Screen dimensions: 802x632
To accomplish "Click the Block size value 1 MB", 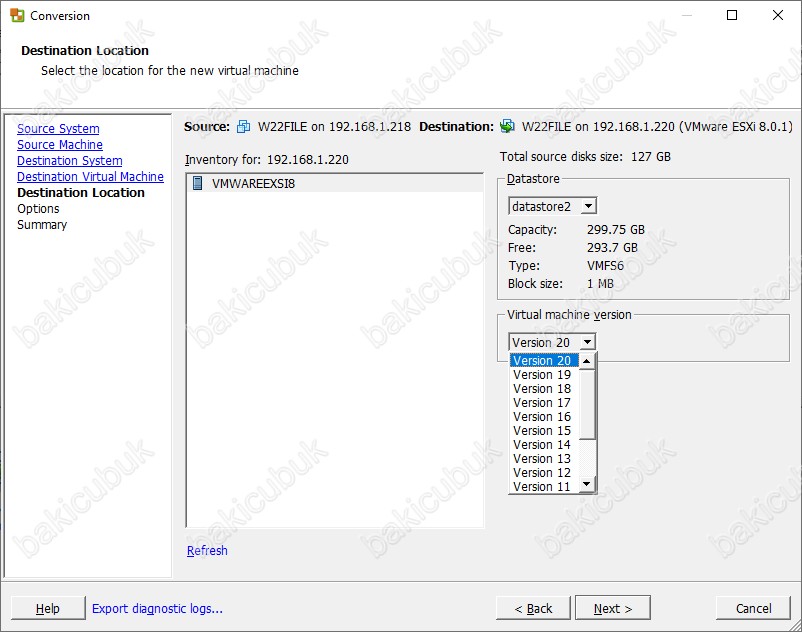I will (600, 283).
